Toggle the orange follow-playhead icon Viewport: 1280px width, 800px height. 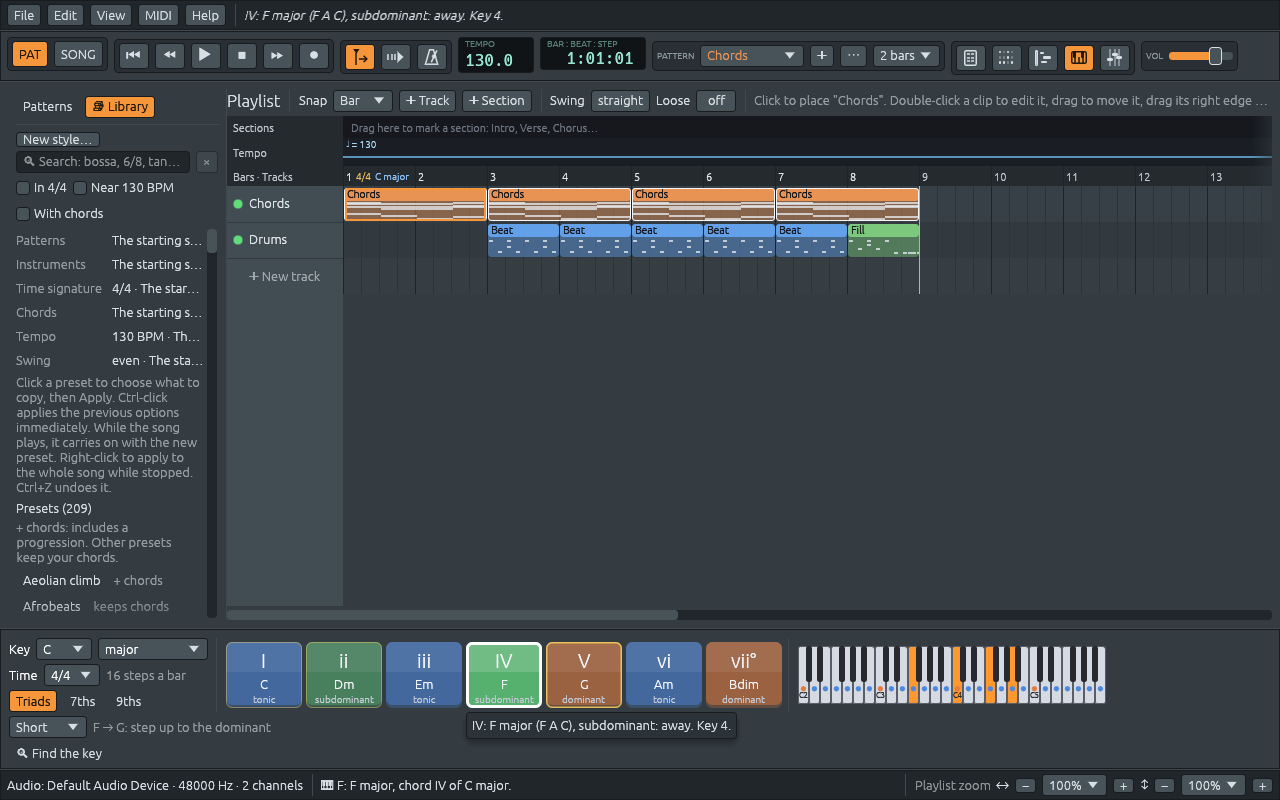360,57
